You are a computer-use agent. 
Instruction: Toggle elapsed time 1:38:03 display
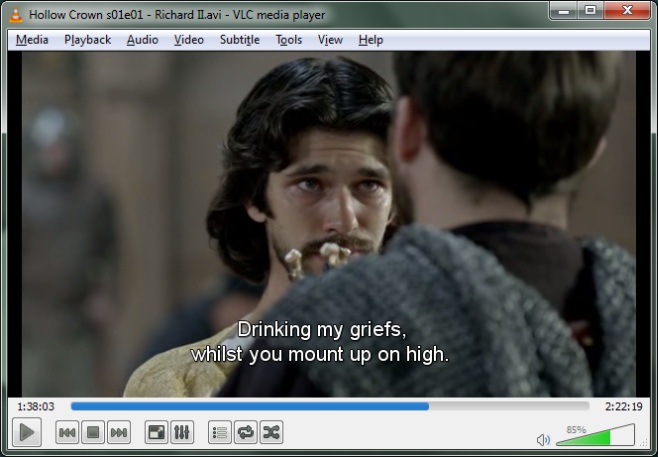coord(36,407)
